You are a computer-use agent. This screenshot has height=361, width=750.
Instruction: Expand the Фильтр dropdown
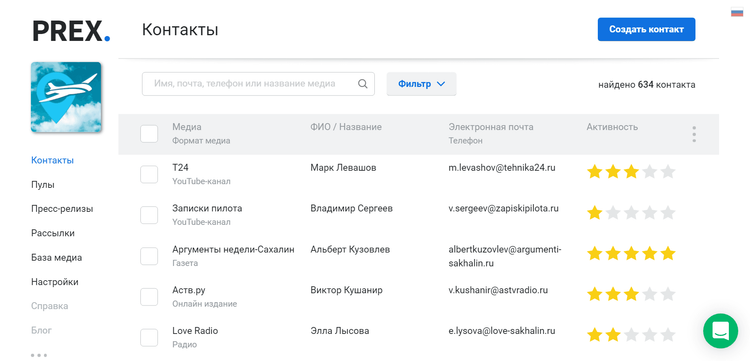[421, 84]
